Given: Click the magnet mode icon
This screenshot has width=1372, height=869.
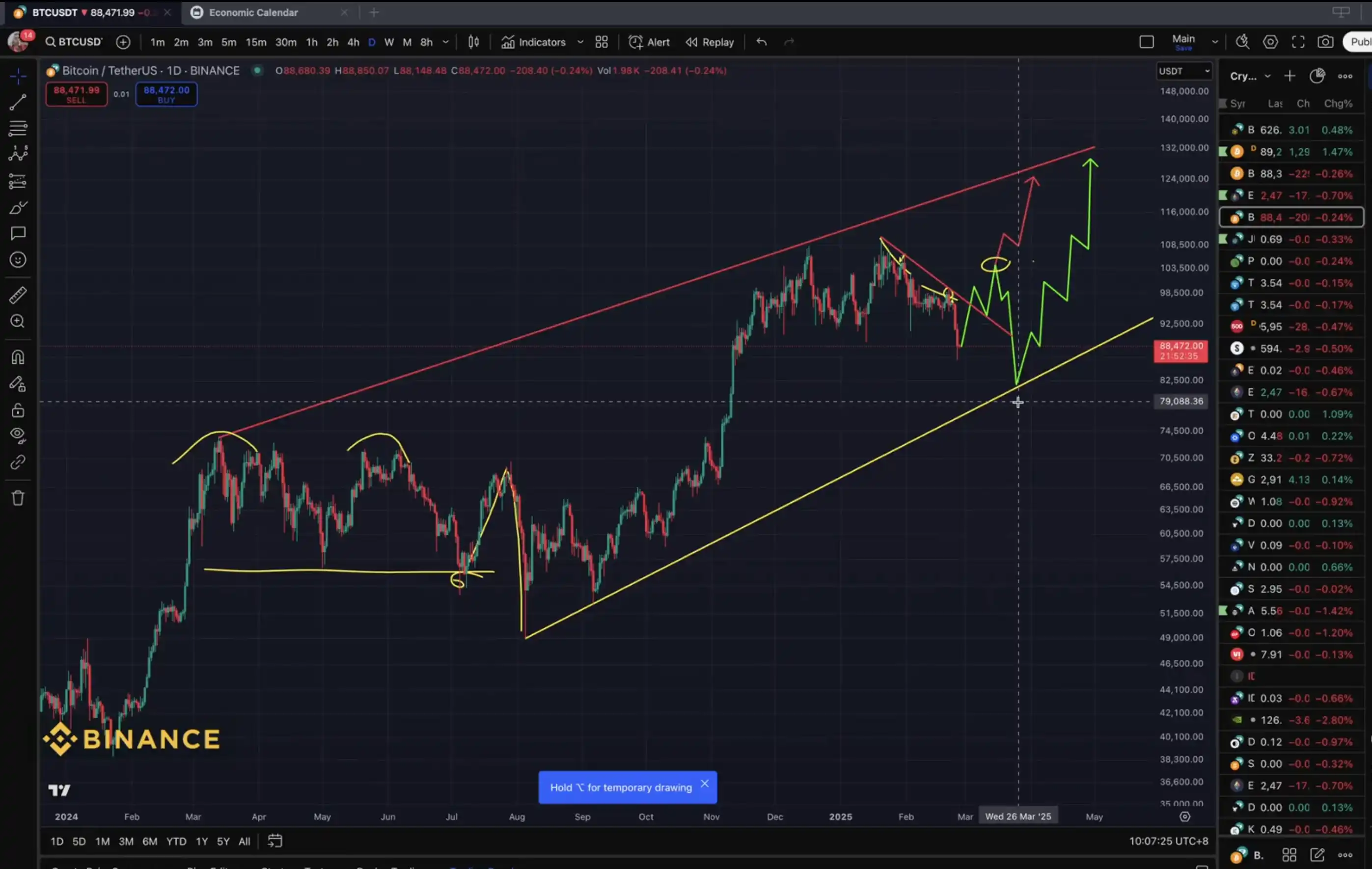Looking at the screenshot, I should point(18,357).
